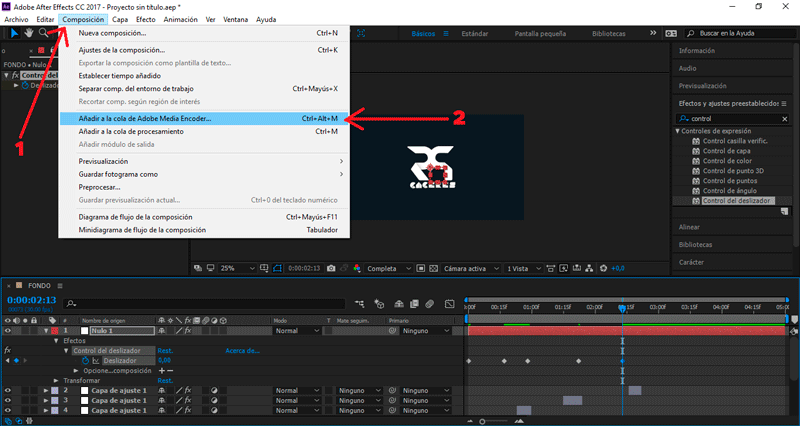Screen dimensions: 800x426
Task: Click the parent pick whip for Nulo 1
Action: (392, 331)
